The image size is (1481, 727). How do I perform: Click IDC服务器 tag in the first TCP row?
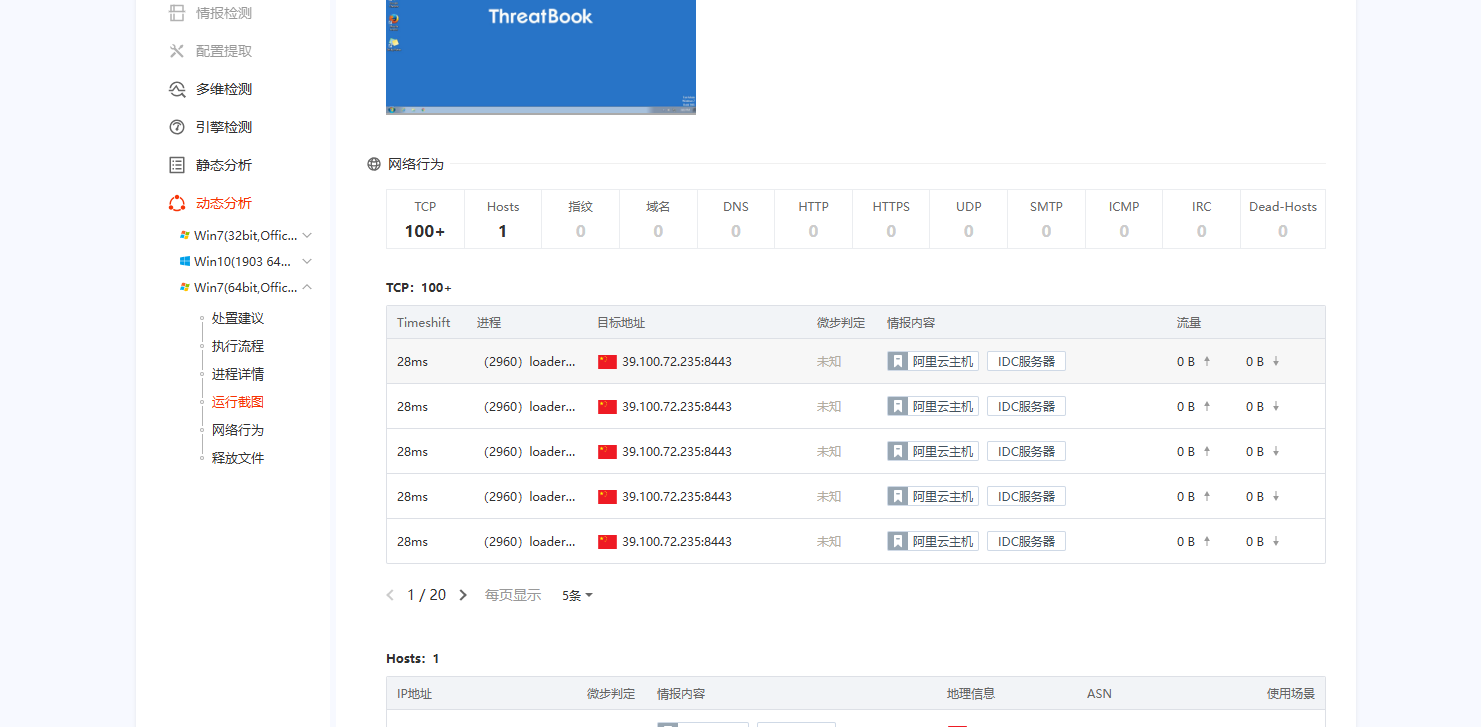pos(1026,361)
